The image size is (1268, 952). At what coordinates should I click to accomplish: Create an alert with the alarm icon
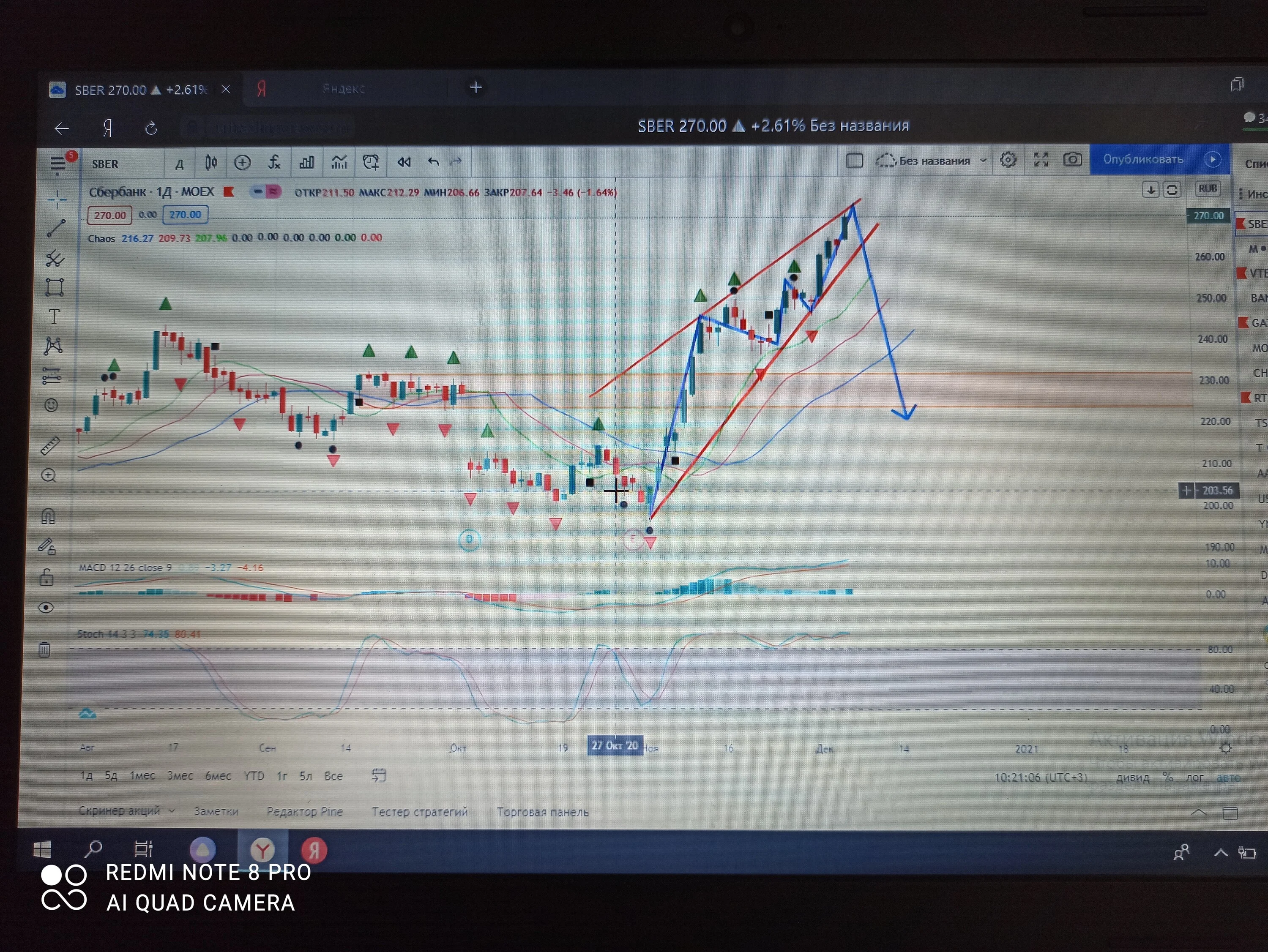[371, 163]
